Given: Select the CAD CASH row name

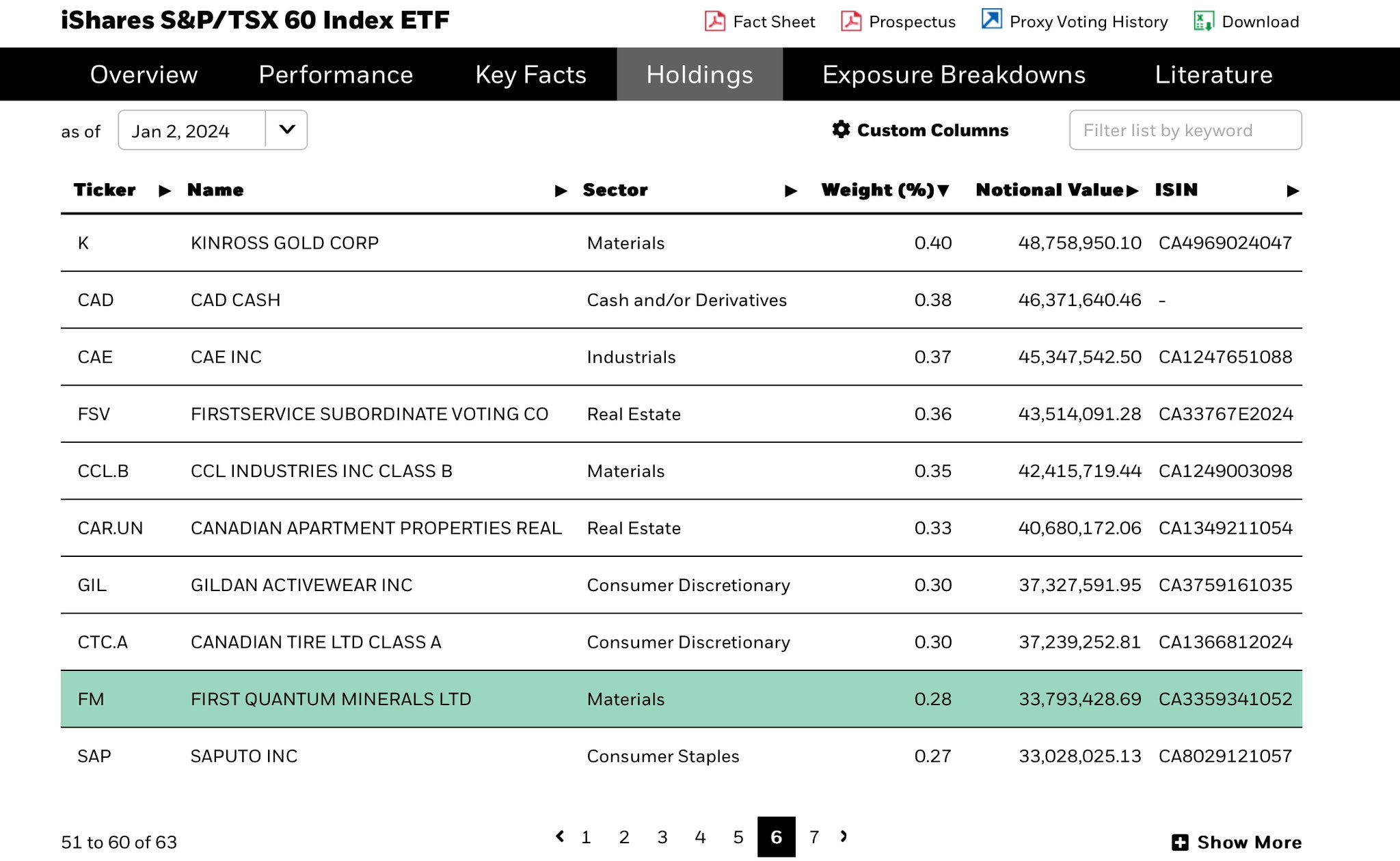Looking at the screenshot, I should point(235,300).
